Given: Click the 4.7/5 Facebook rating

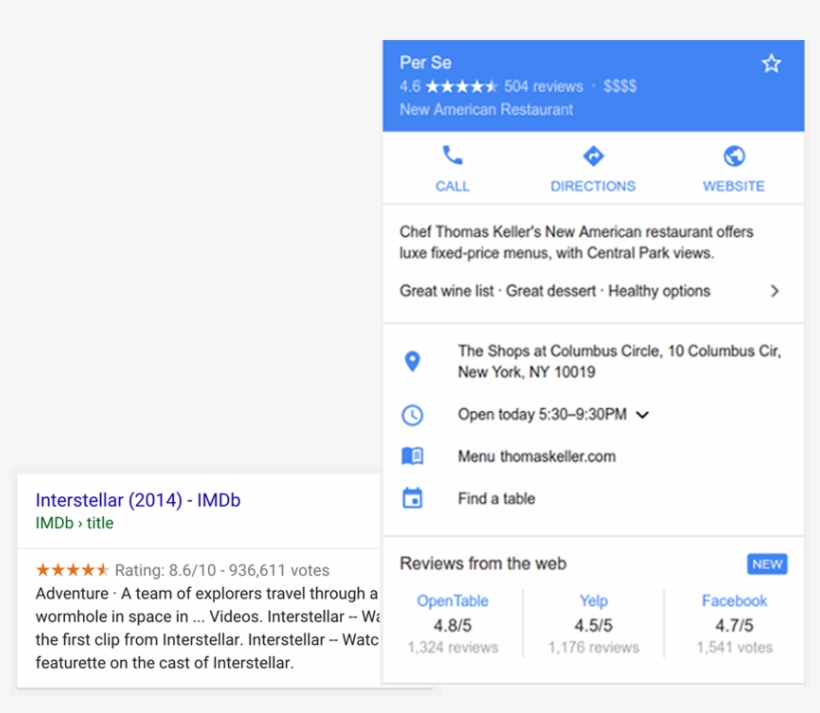Looking at the screenshot, I should point(734,625).
